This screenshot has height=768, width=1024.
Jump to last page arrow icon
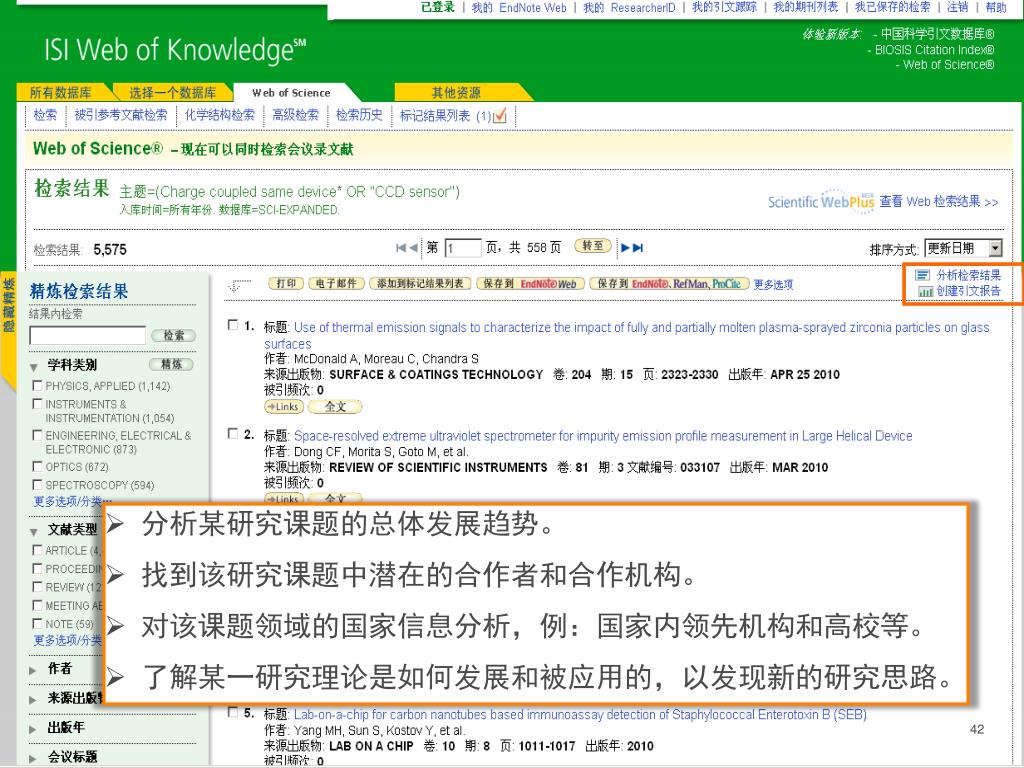[x=638, y=248]
